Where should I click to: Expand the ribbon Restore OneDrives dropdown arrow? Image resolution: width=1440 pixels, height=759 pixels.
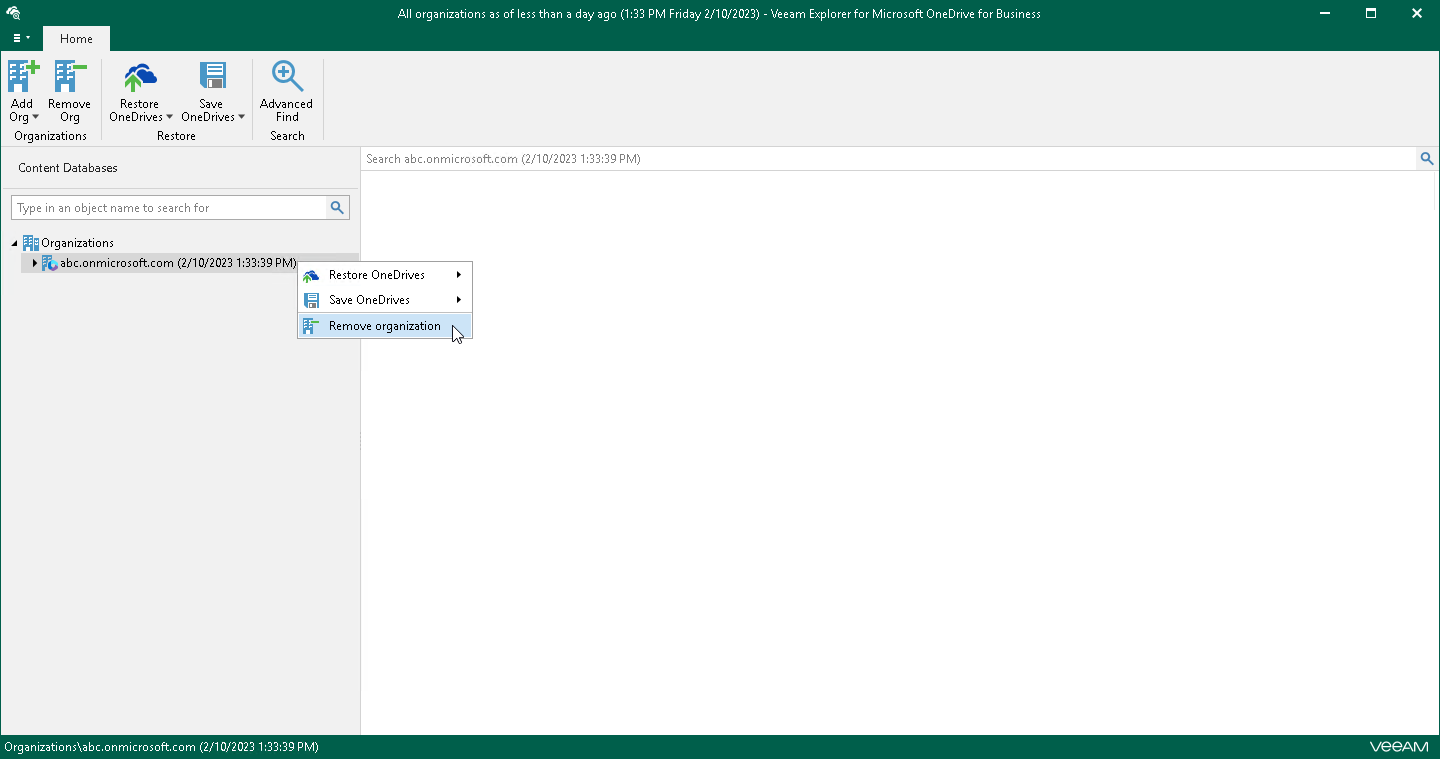169,117
